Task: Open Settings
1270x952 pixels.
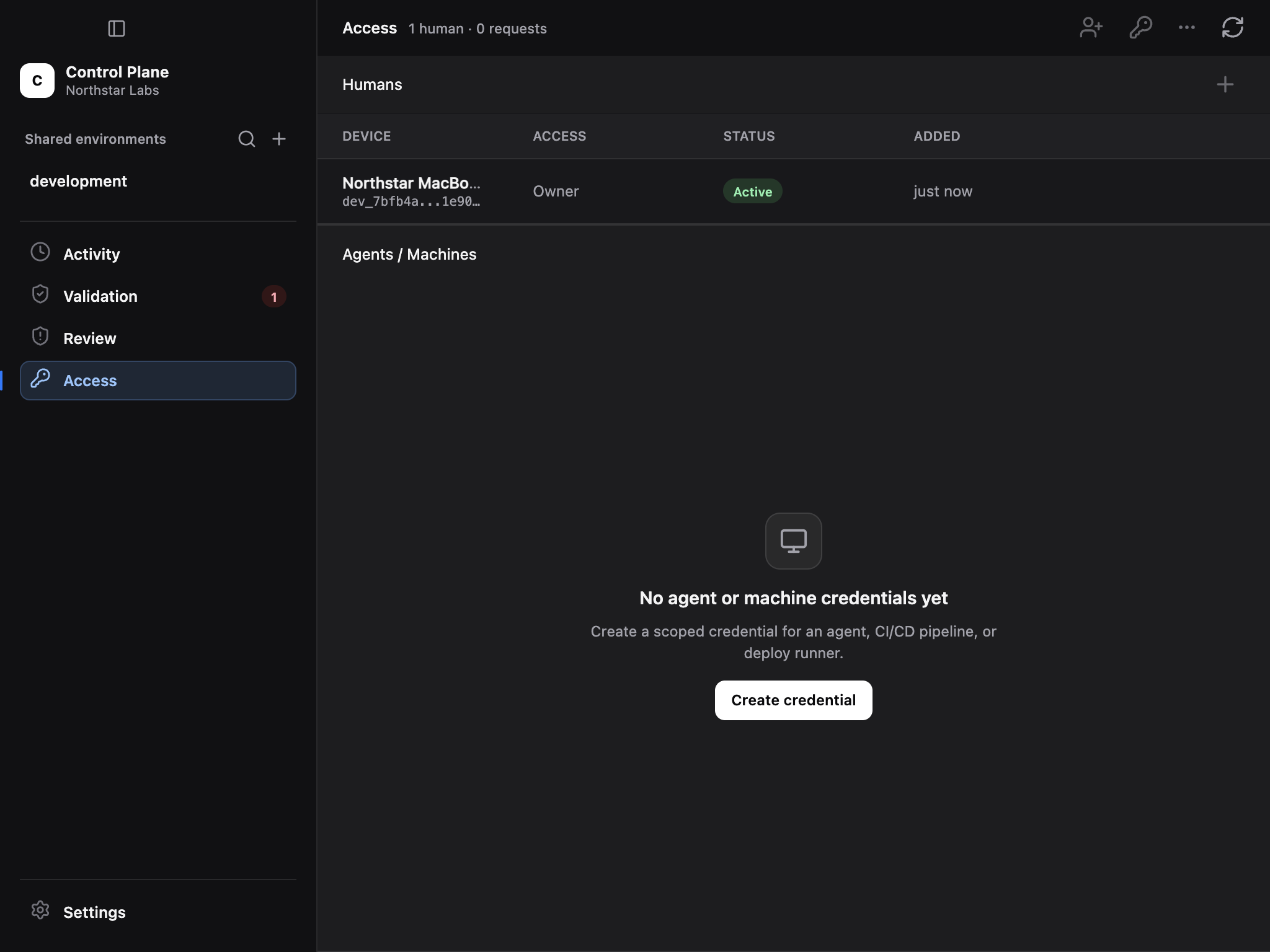Action: coord(158,912)
